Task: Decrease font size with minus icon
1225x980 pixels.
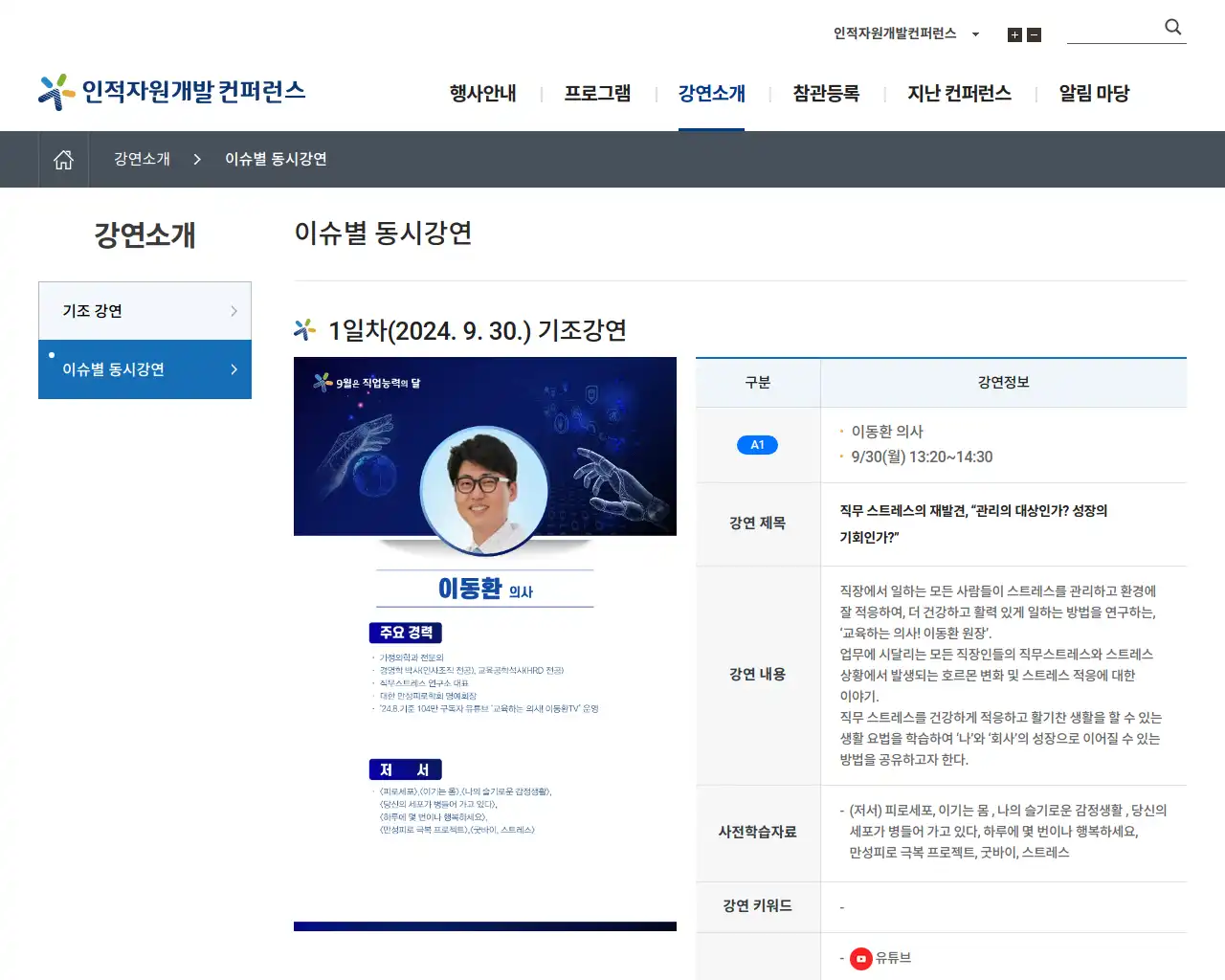Action: coord(1034,35)
